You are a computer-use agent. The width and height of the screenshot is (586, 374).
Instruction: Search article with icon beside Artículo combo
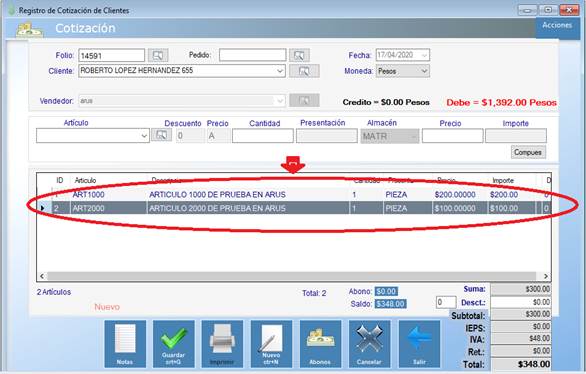(x=161, y=135)
